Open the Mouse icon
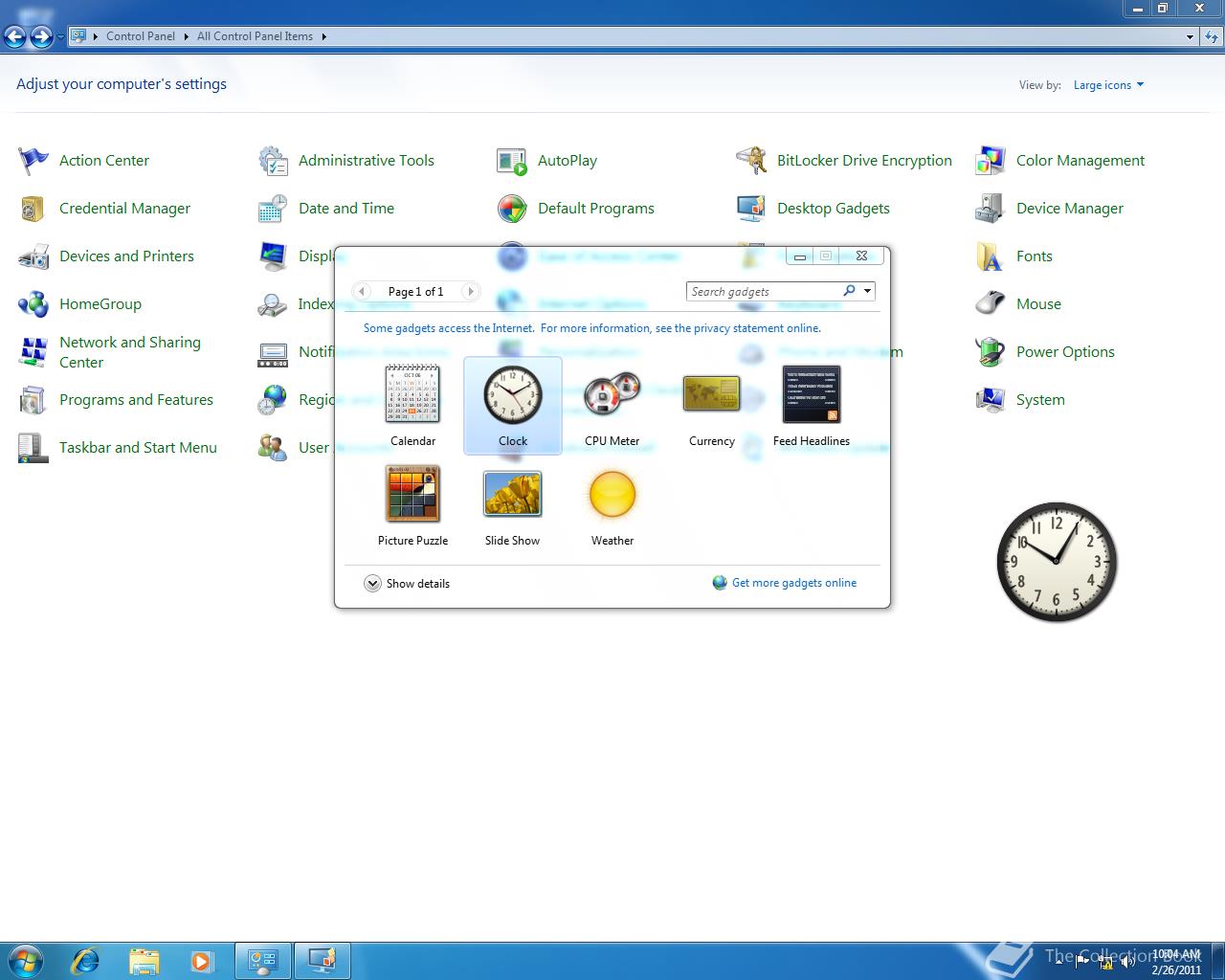Image resolution: width=1225 pixels, height=980 pixels. pos(991,304)
